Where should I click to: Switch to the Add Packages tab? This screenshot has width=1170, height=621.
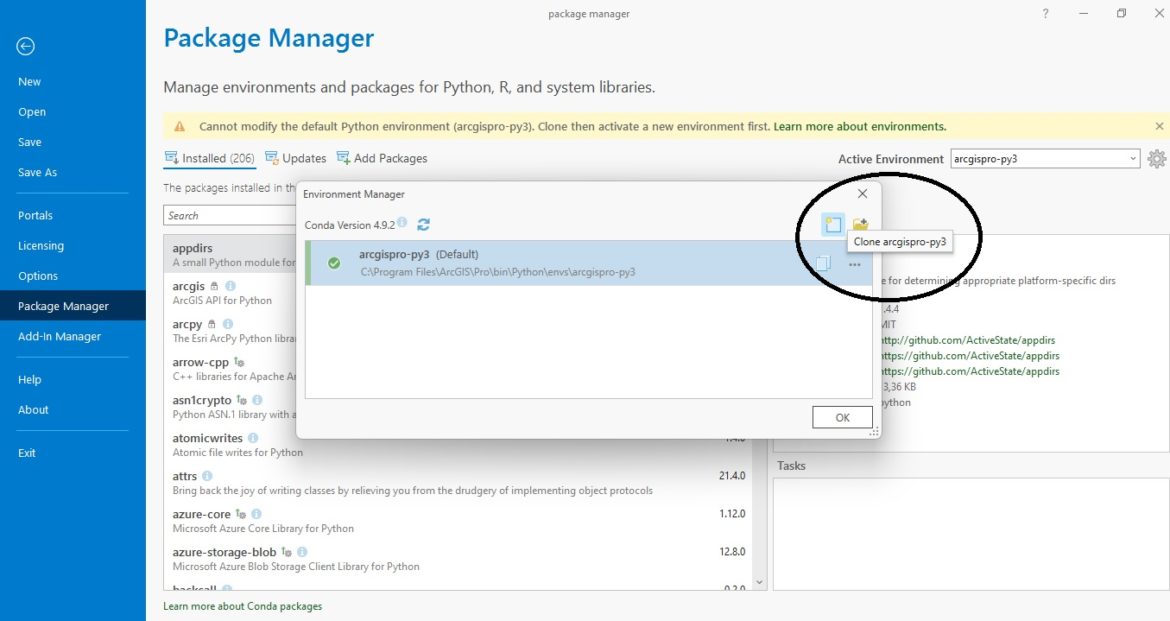coord(382,158)
